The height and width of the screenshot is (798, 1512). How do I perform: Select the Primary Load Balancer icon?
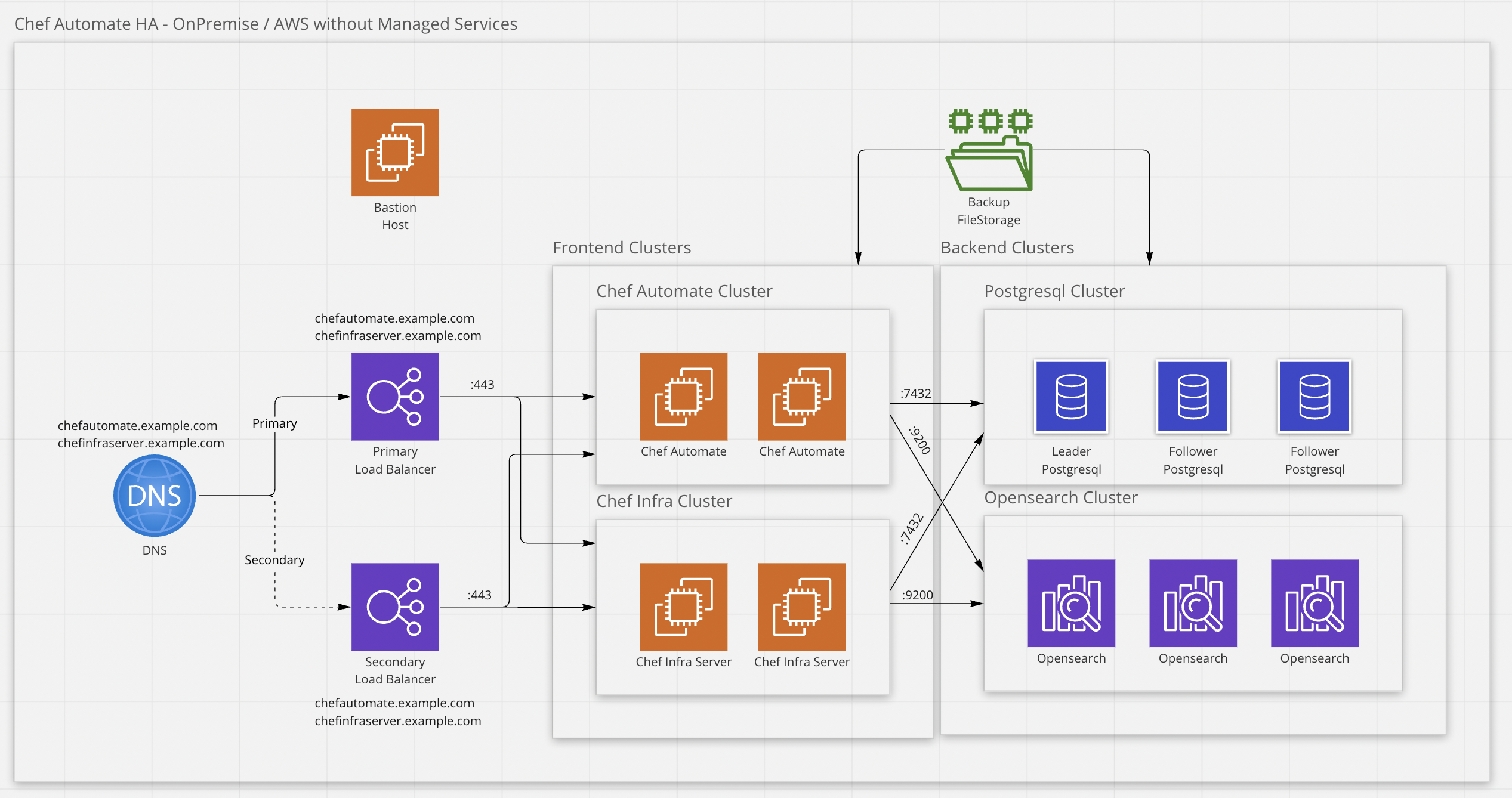395,397
